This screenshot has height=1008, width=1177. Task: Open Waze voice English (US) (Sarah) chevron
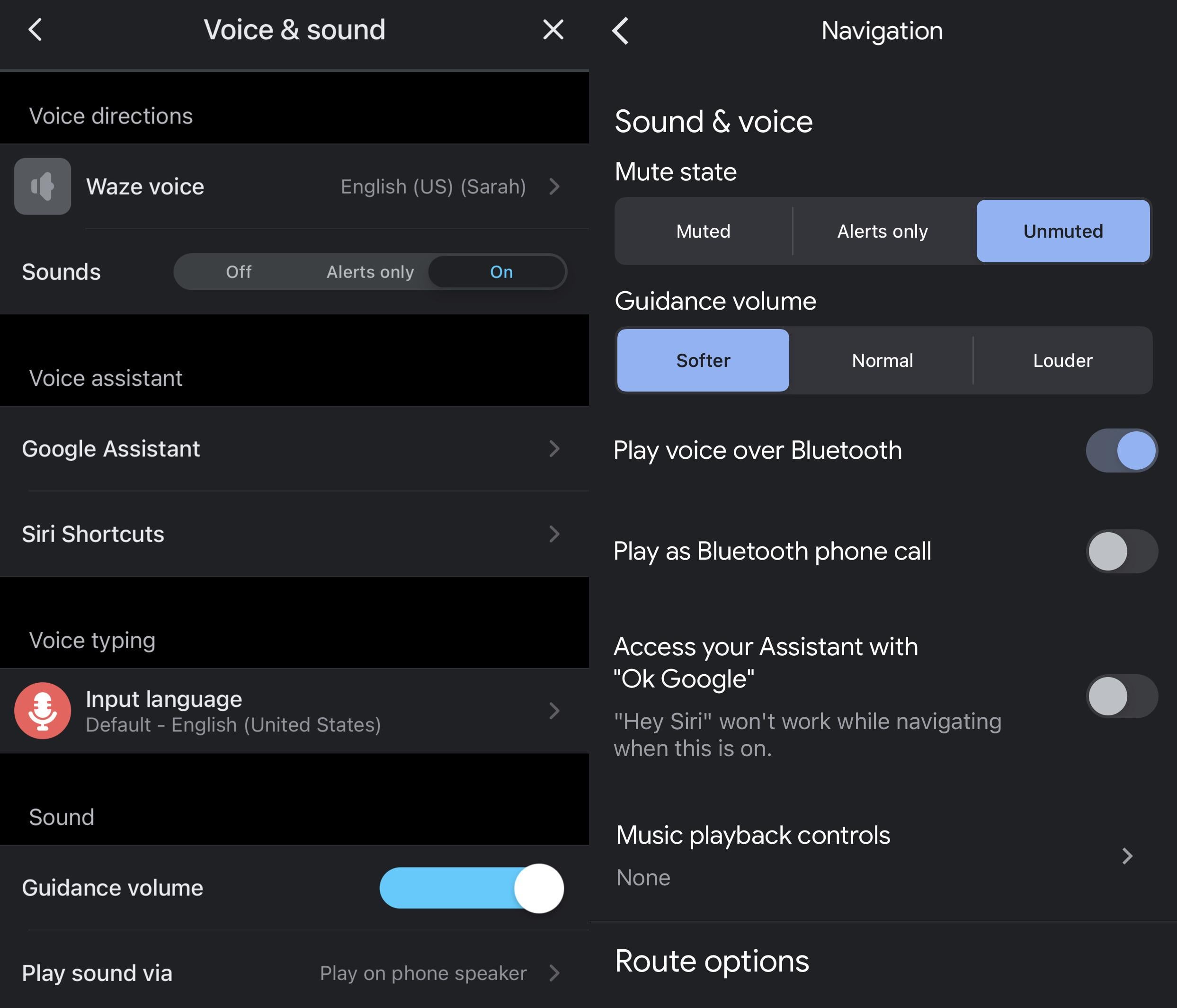(555, 187)
